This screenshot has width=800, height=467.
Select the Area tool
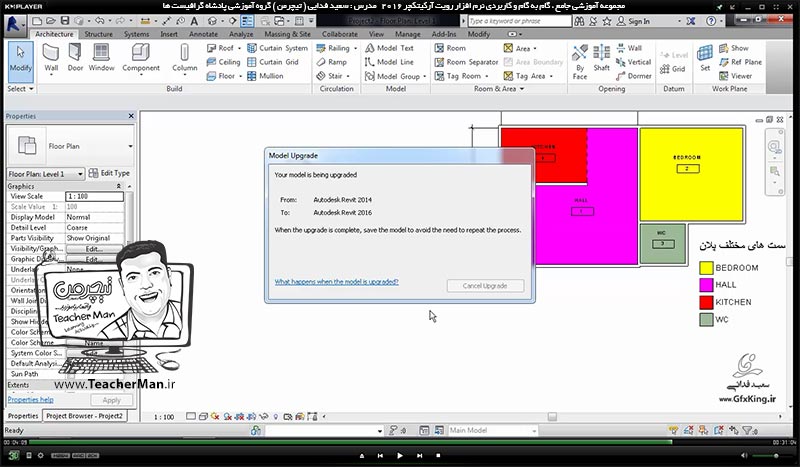[x=517, y=48]
